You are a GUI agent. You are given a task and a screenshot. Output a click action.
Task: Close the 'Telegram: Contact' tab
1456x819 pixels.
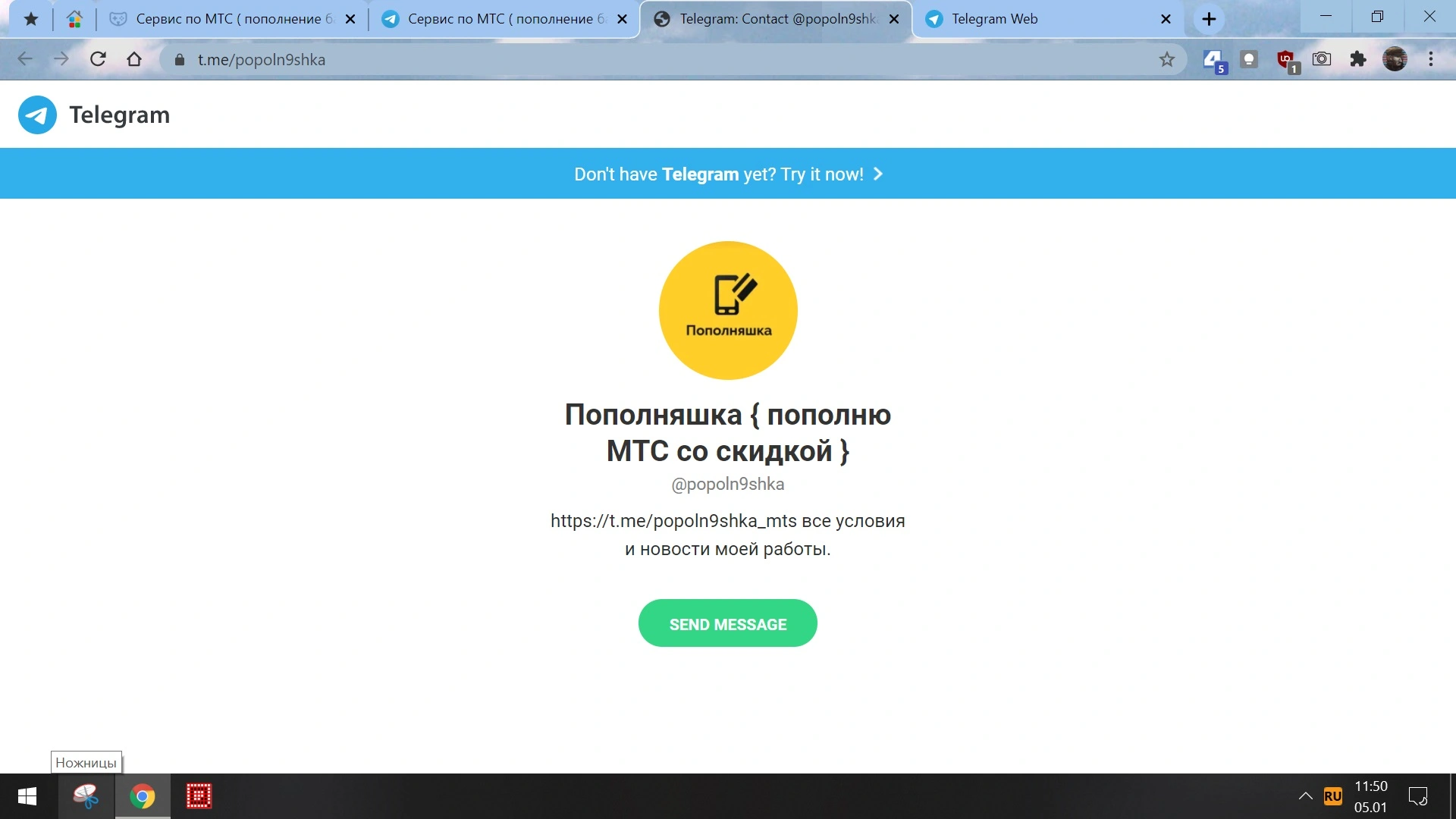click(x=894, y=19)
